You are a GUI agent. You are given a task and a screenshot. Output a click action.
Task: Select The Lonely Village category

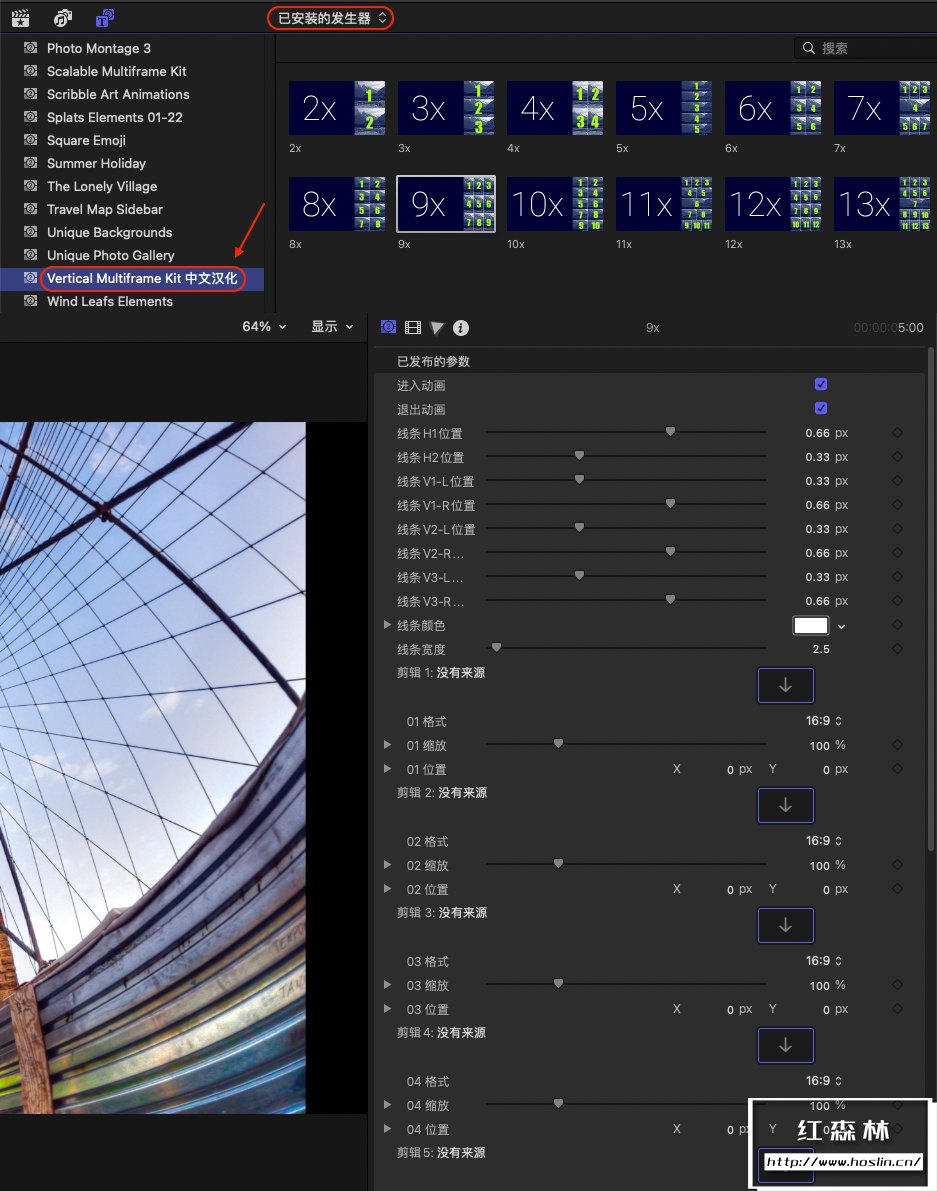pyautogui.click(x=102, y=186)
